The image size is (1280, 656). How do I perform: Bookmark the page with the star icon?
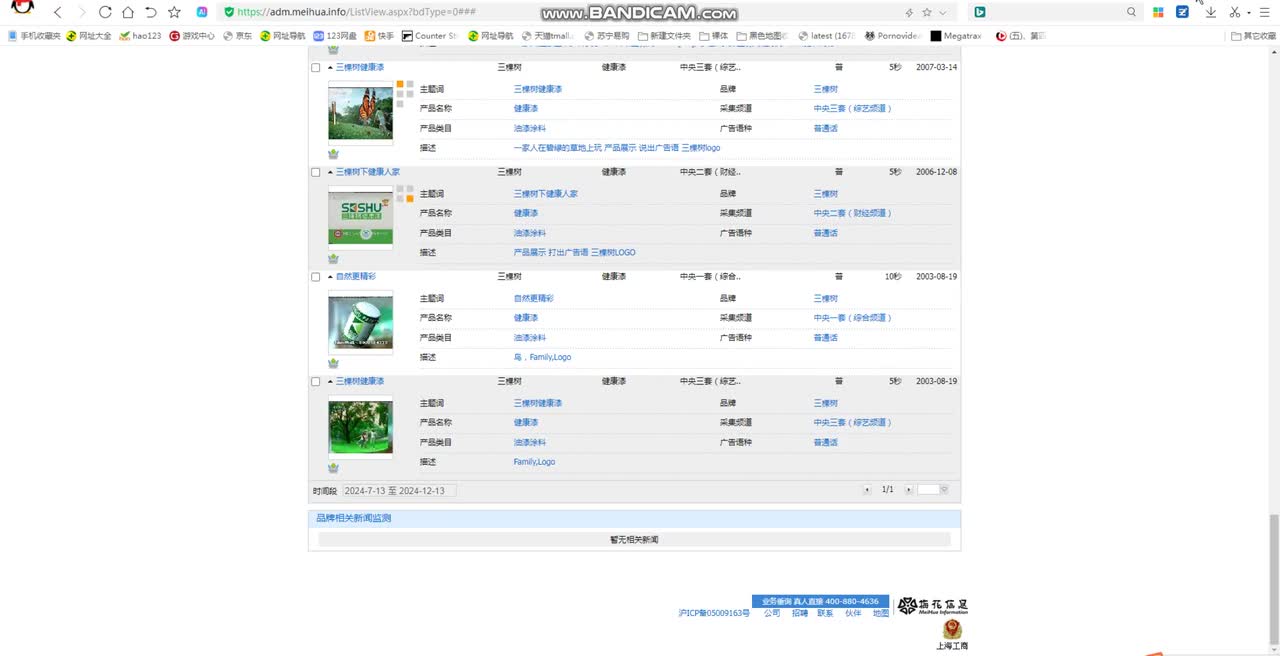(x=174, y=12)
